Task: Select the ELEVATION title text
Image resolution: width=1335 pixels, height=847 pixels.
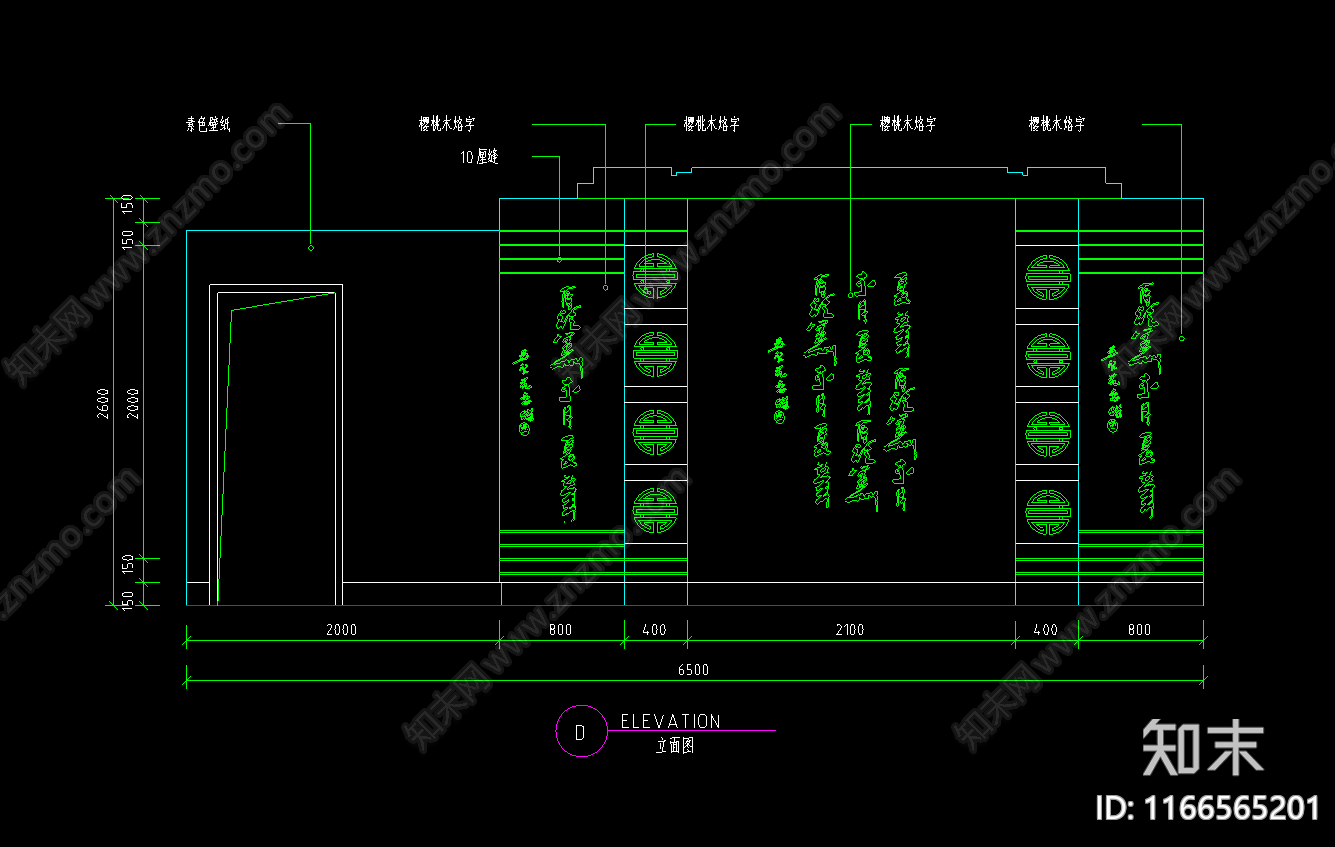Action: point(670,721)
